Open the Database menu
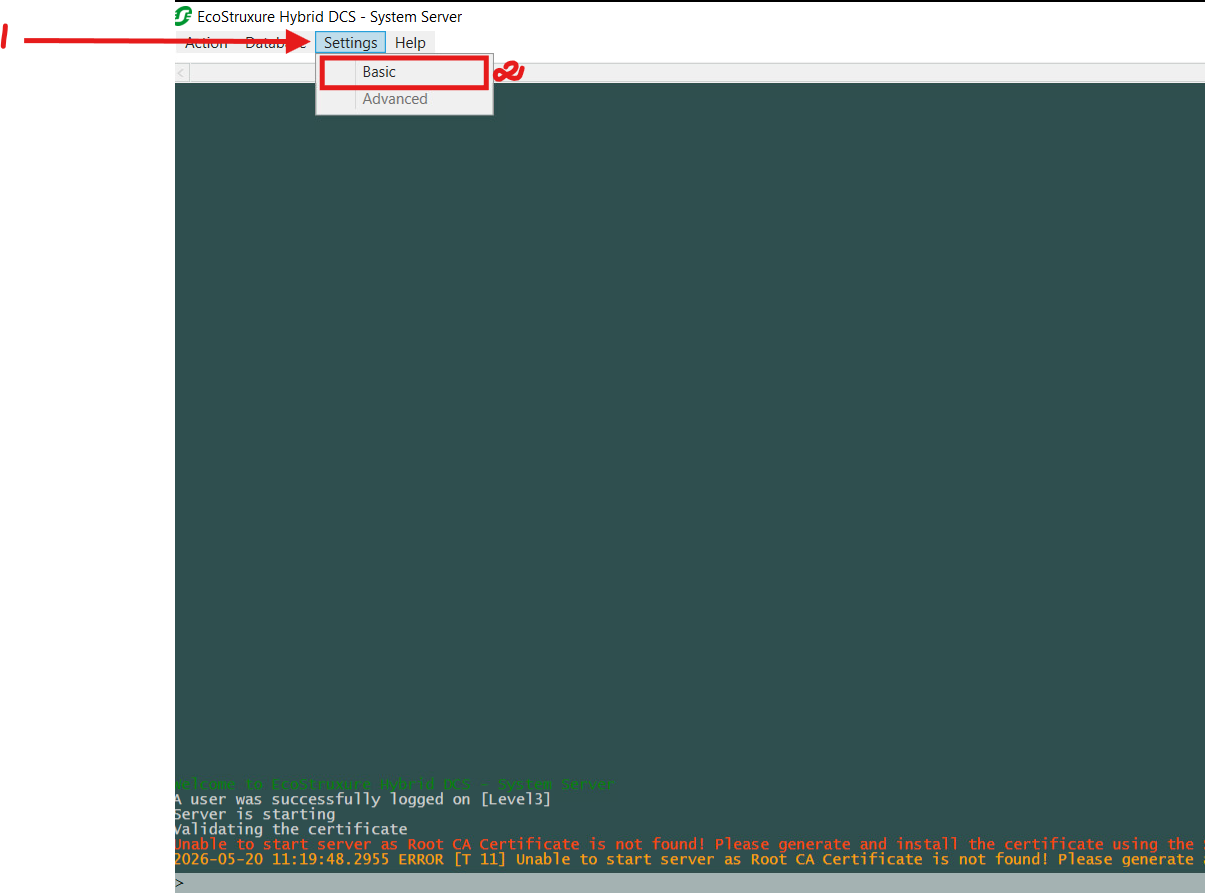This screenshot has height=893, width=1205. [x=276, y=43]
